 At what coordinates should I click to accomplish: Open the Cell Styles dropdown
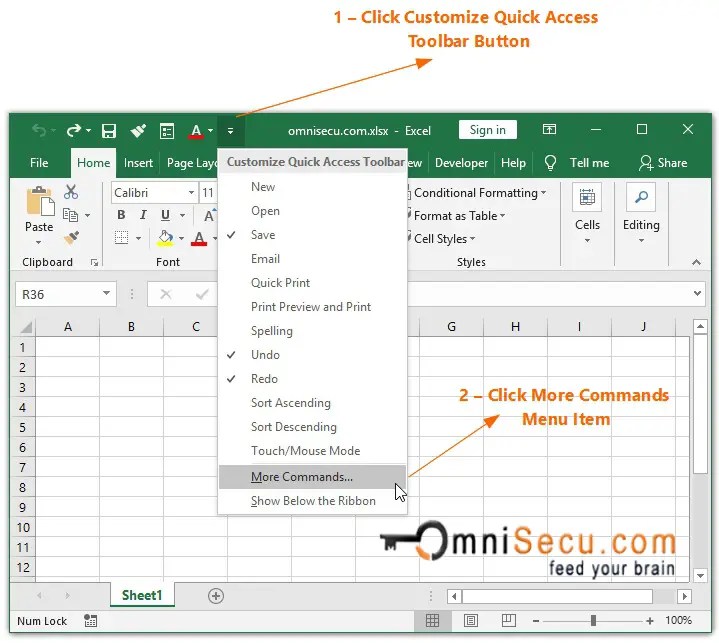pyautogui.click(x=442, y=238)
